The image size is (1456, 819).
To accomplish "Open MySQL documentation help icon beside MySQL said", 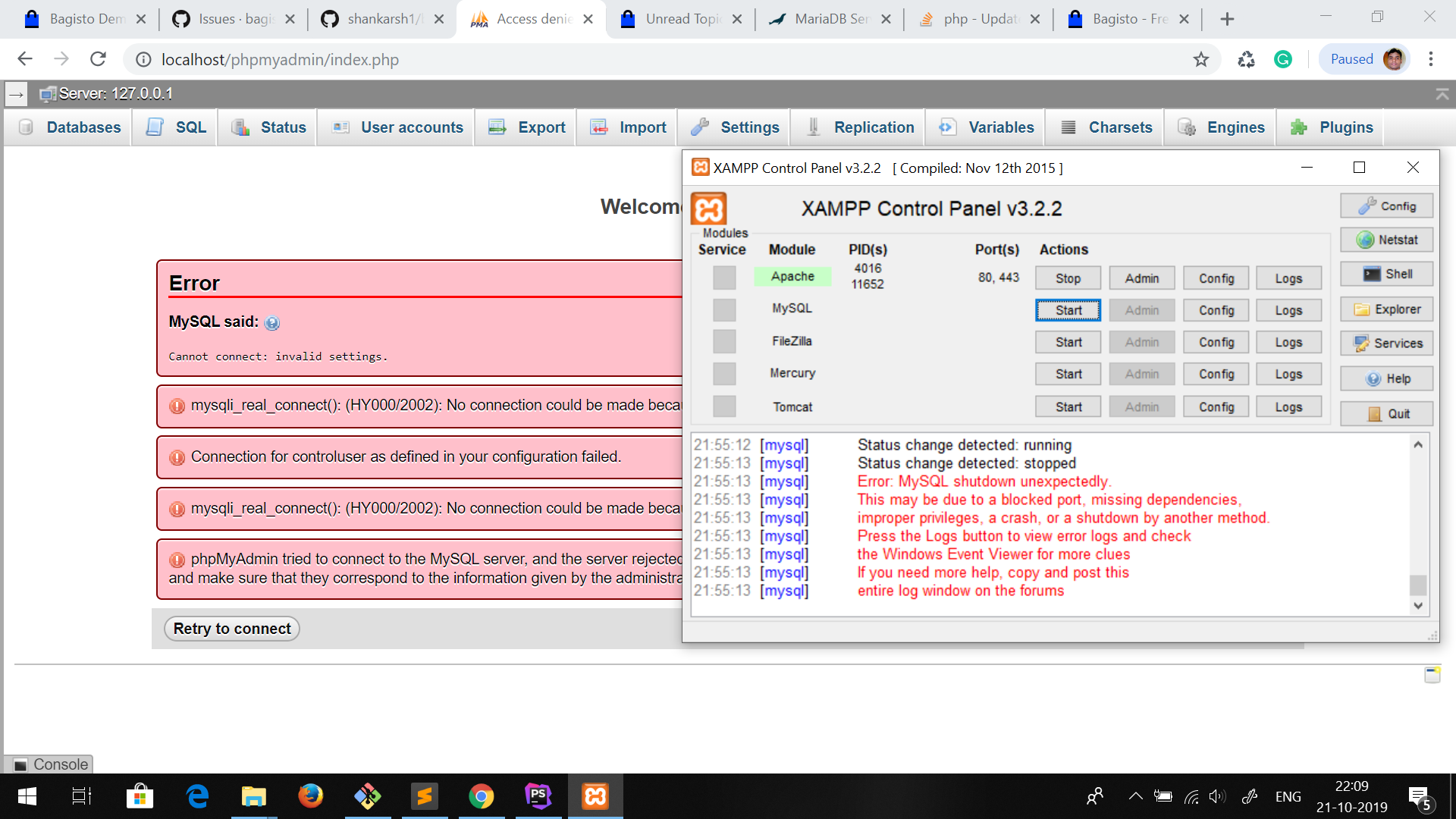I will (x=272, y=323).
